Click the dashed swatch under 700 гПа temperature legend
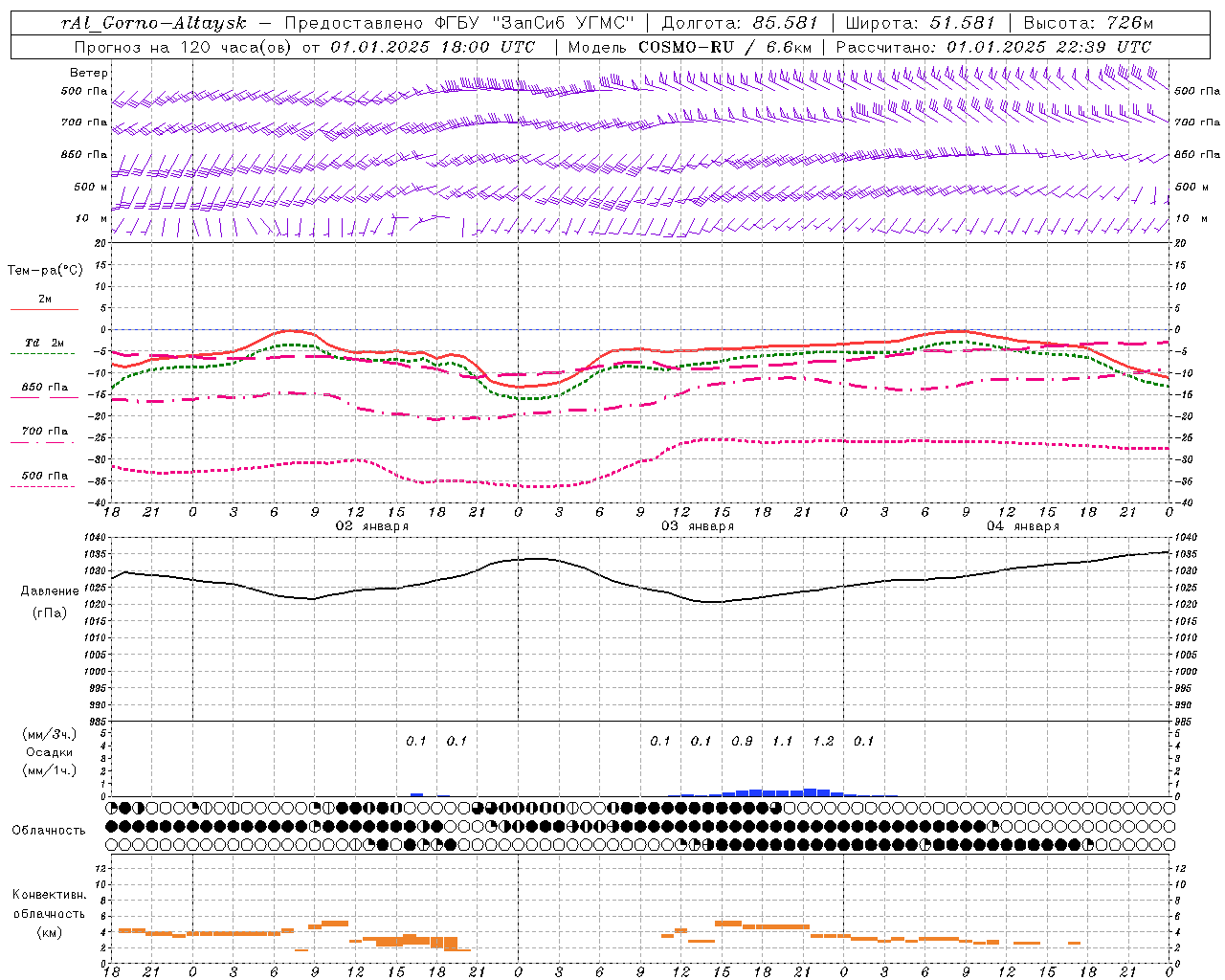1225x980 pixels. [x=42, y=442]
